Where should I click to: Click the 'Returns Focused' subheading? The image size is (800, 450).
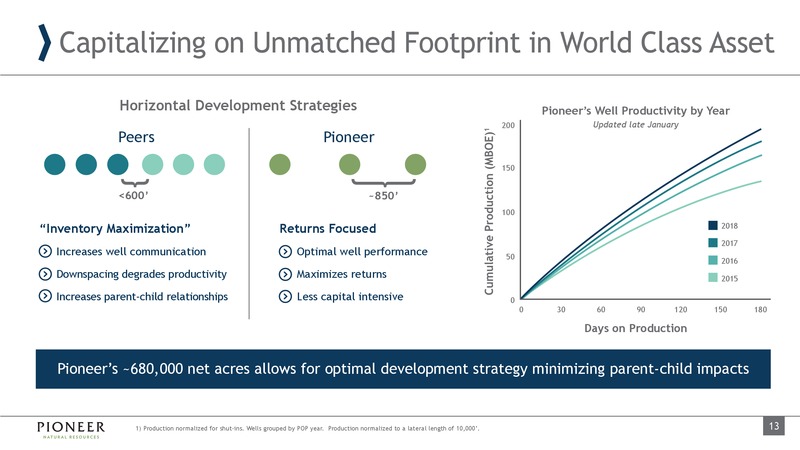pos(328,228)
